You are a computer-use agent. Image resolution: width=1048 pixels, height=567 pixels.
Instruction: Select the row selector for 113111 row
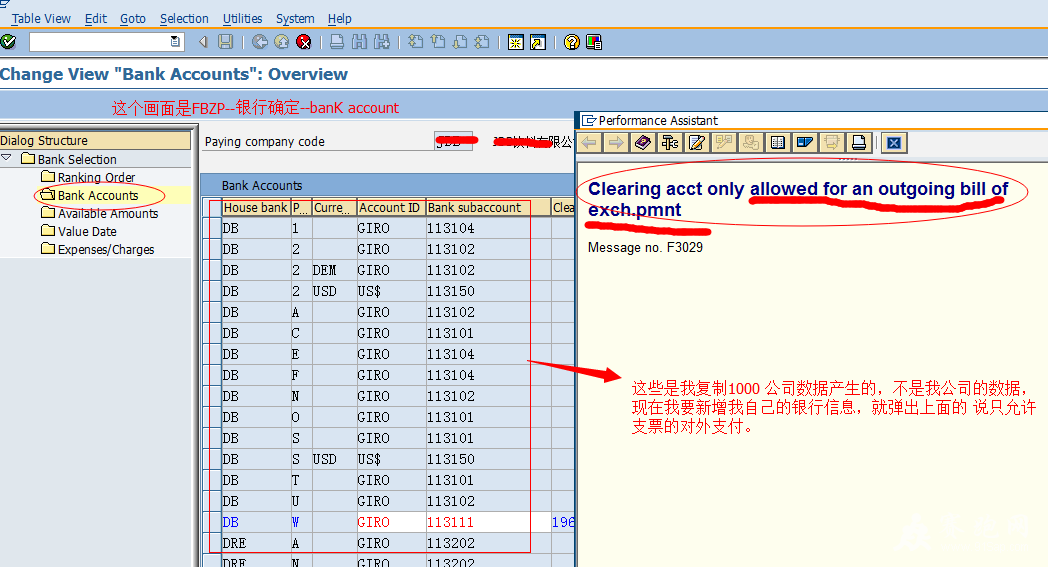point(213,522)
